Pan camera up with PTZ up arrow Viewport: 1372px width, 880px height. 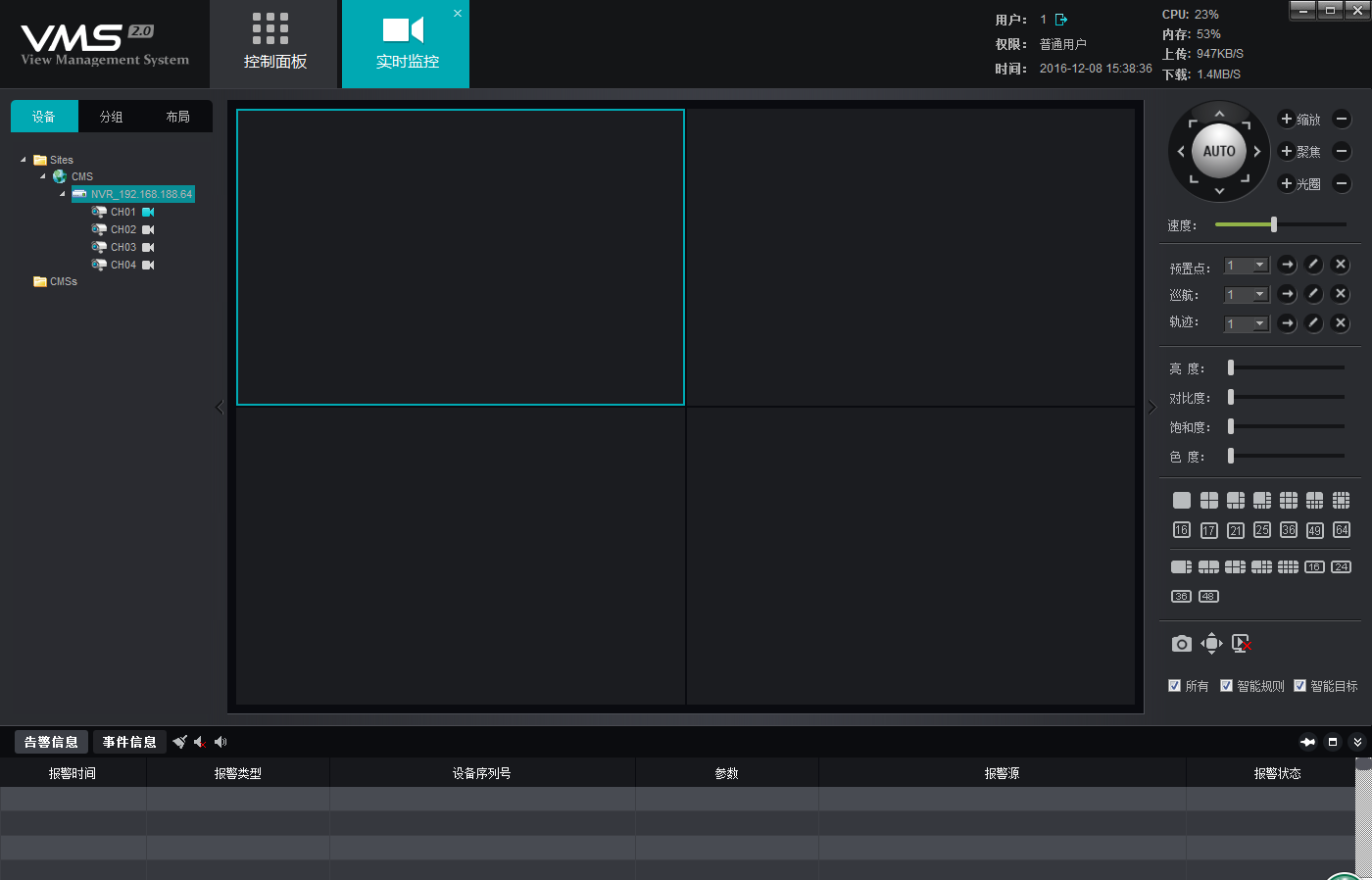1219,114
